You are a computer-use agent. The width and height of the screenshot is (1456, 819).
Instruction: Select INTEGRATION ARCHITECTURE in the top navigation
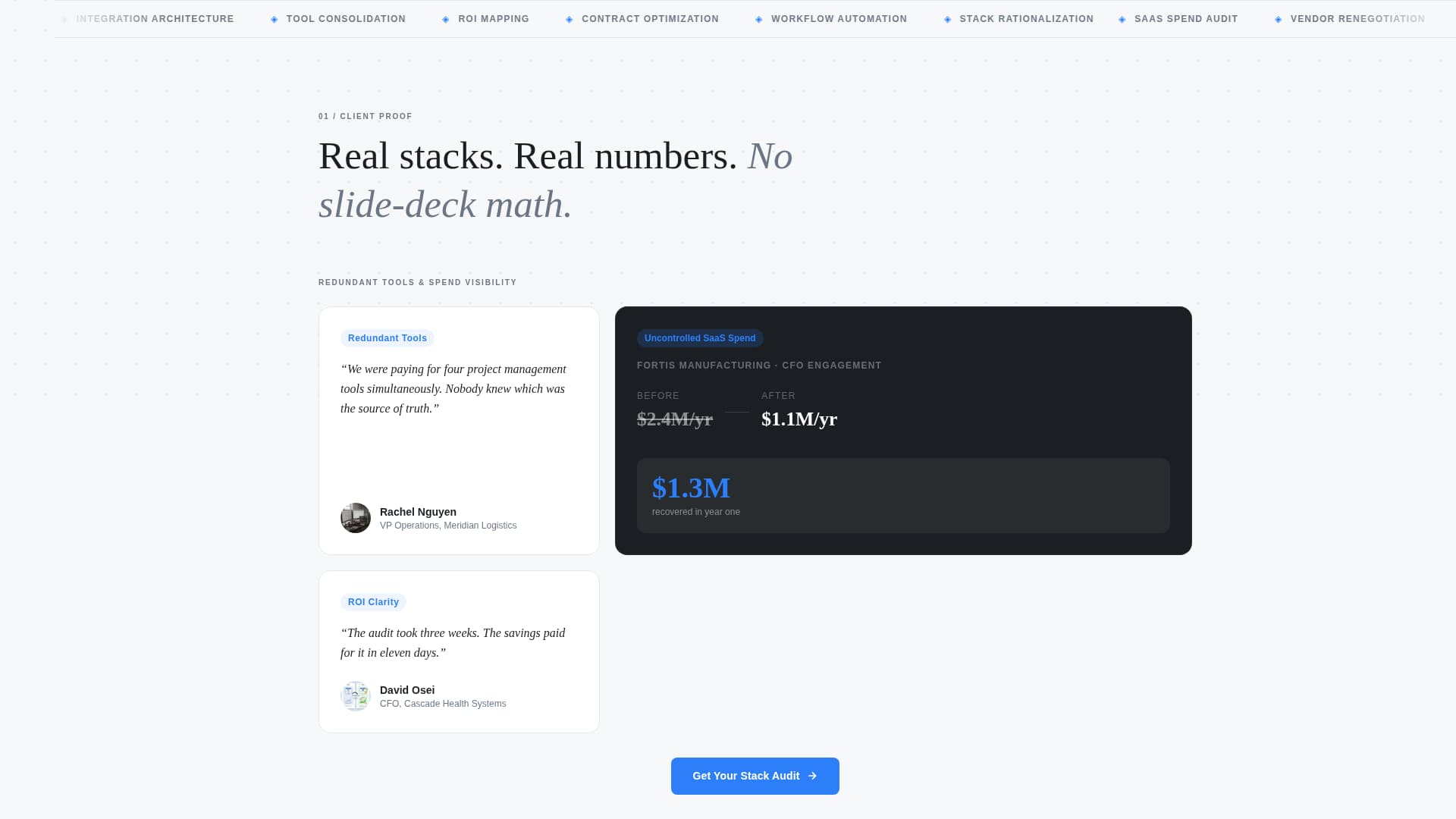(155, 19)
